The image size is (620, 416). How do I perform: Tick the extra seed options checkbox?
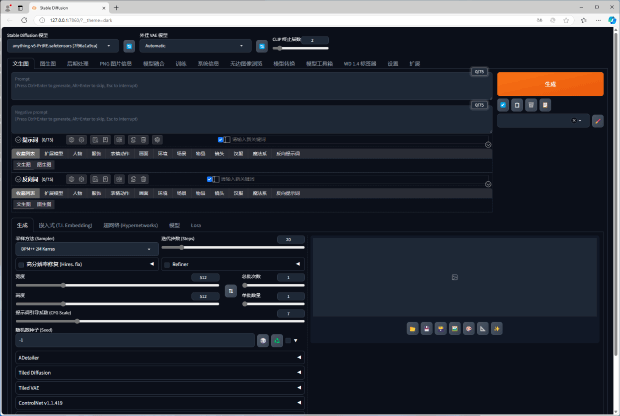pos(288,340)
